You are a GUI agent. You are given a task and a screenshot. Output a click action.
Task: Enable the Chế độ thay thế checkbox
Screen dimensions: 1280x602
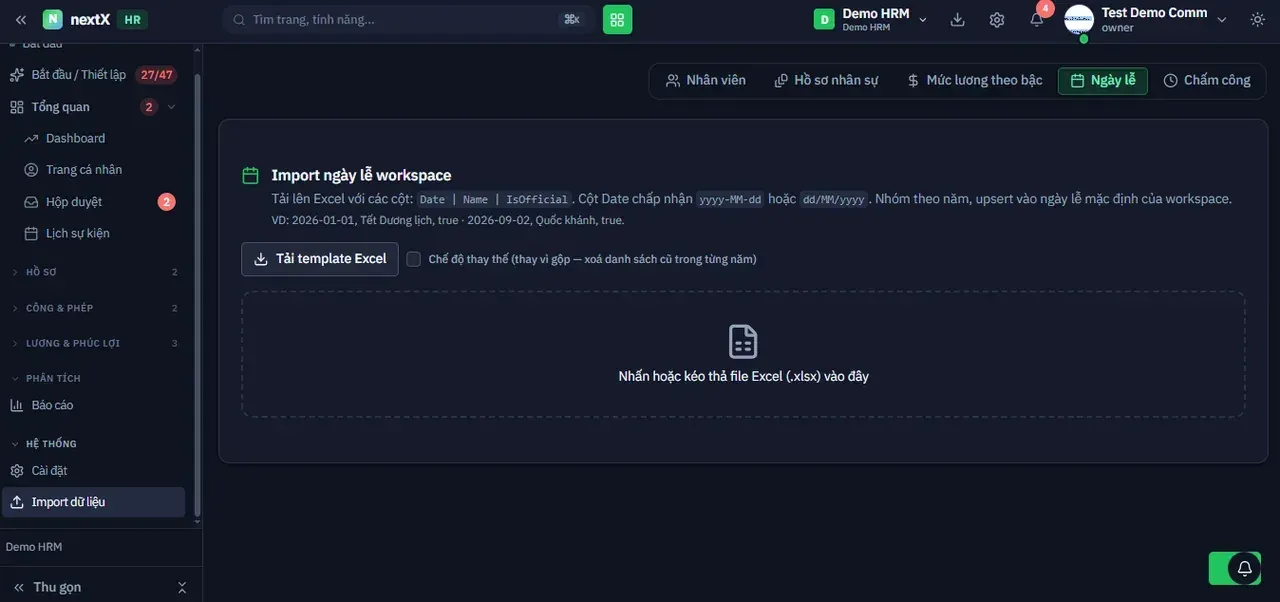(x=414, y=259)
